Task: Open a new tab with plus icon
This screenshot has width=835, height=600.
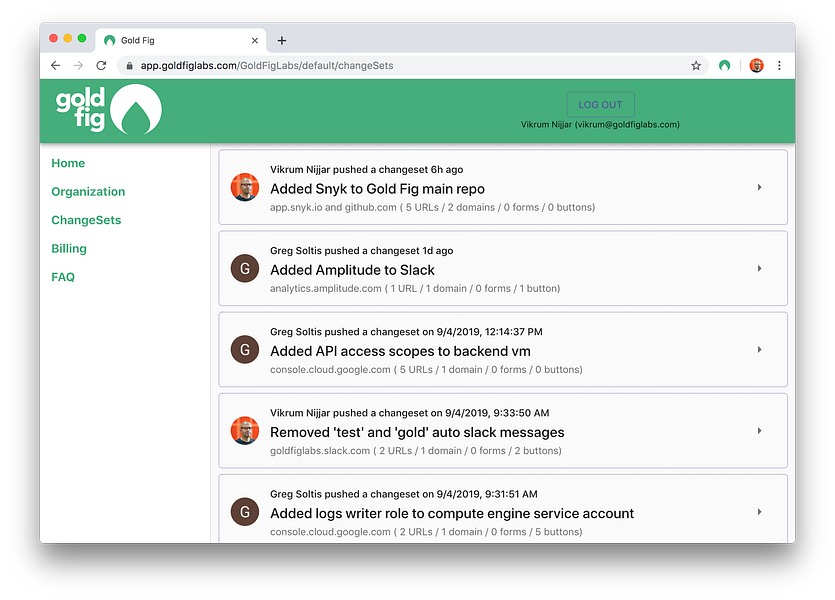Action: pos(282,40)
